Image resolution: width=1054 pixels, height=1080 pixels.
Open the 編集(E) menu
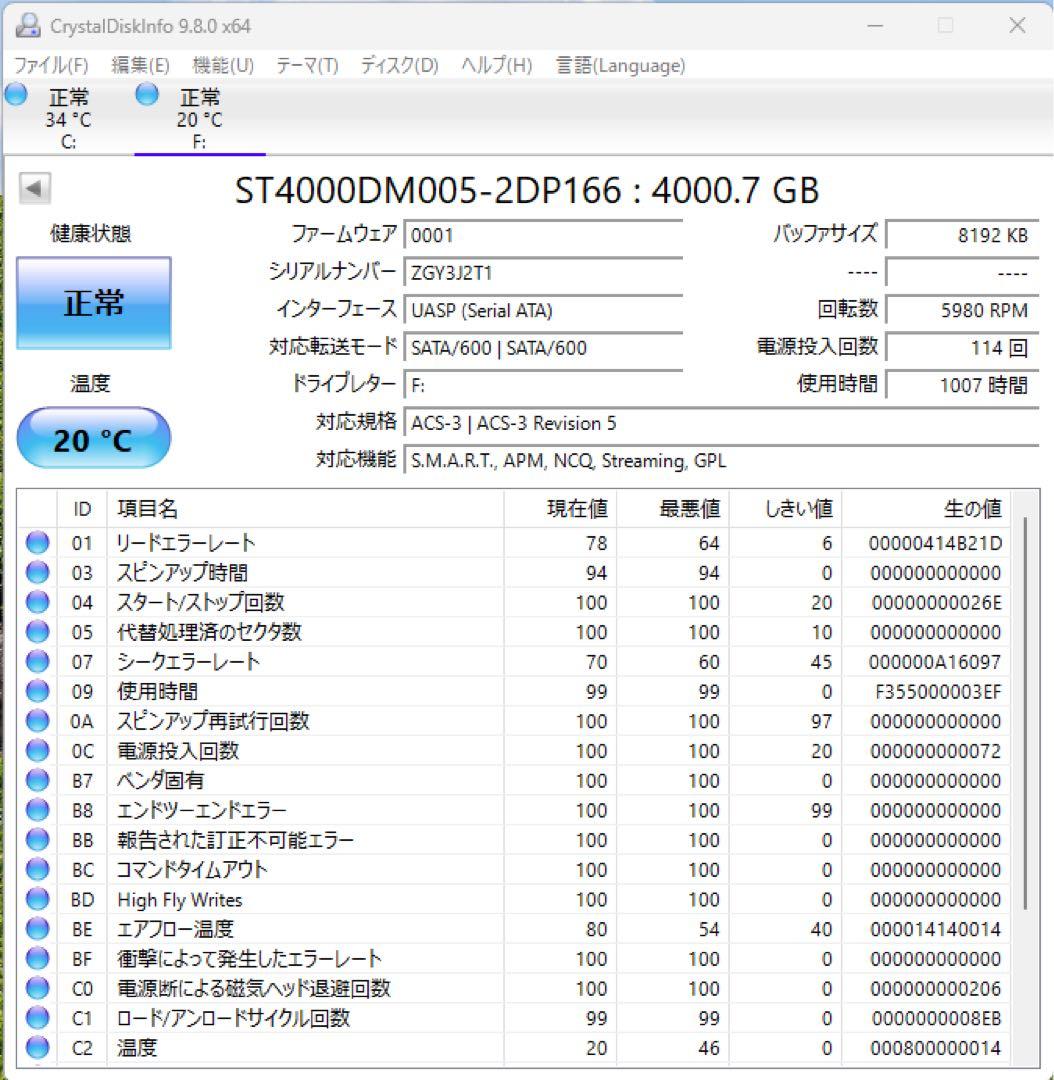(141, 65)
